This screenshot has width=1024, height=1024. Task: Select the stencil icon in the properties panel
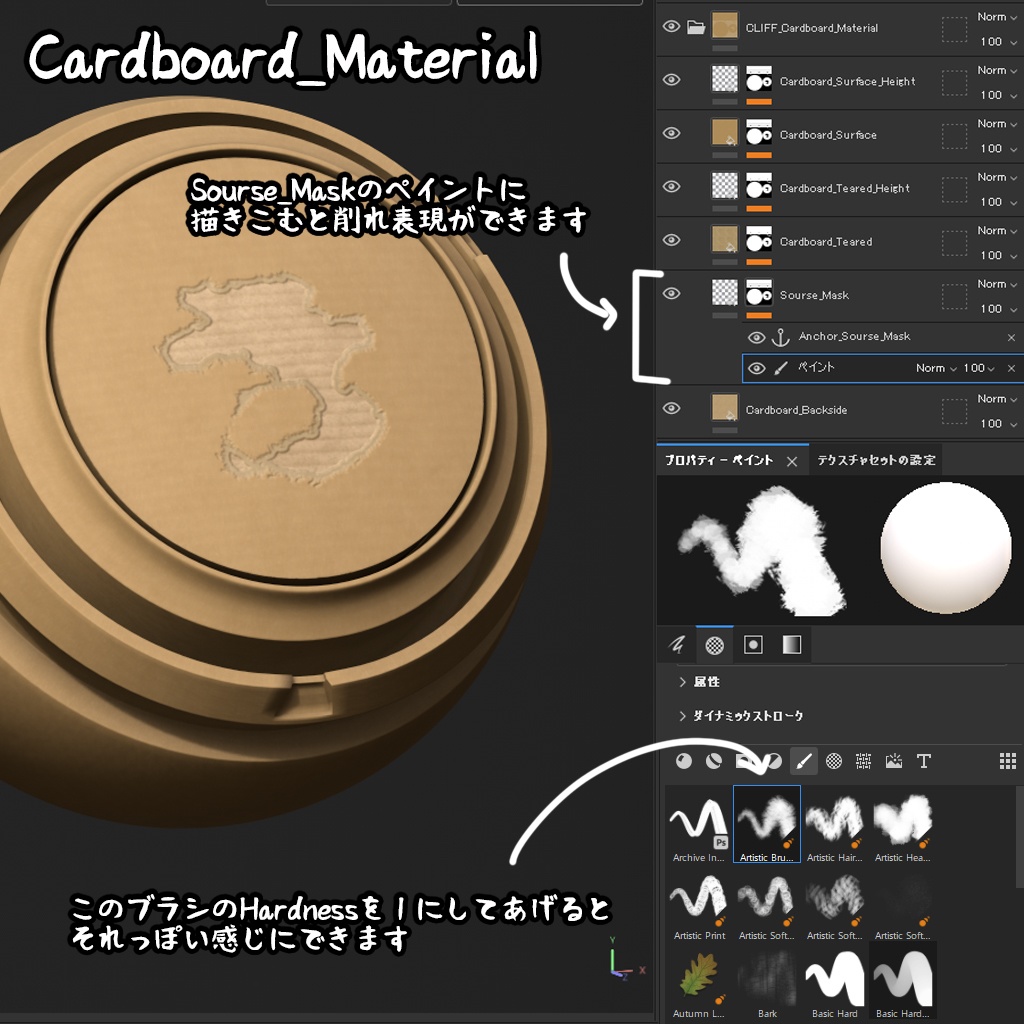pyautogui.click(x=753, y=645)
